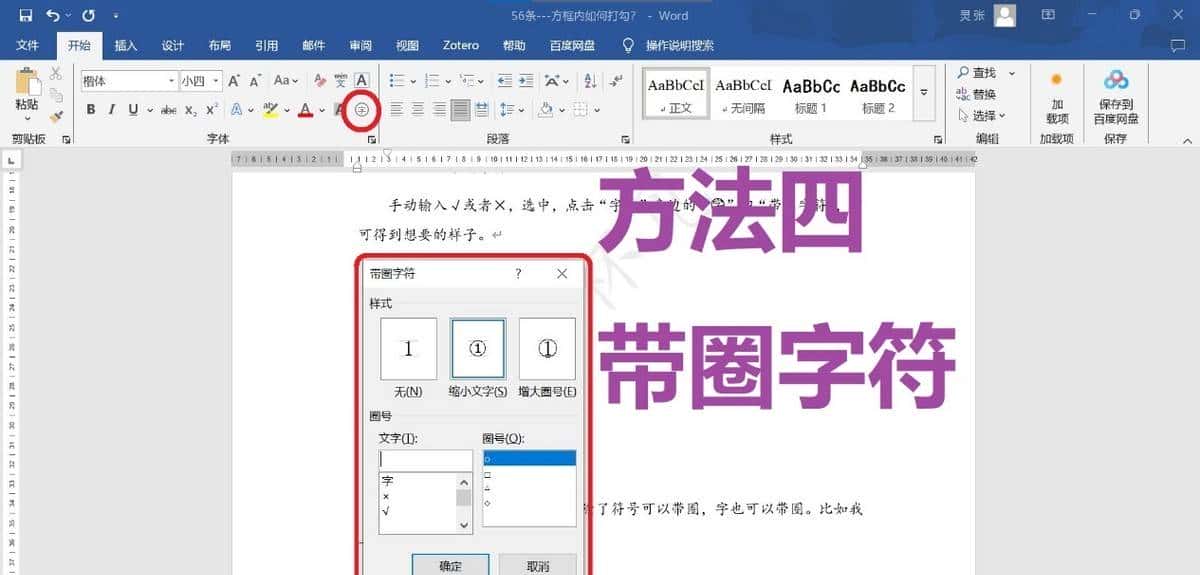Switch to the 插入 tab
This screenshot has height=575, width=1200.
pyautogui.click(x=126, y=45)
